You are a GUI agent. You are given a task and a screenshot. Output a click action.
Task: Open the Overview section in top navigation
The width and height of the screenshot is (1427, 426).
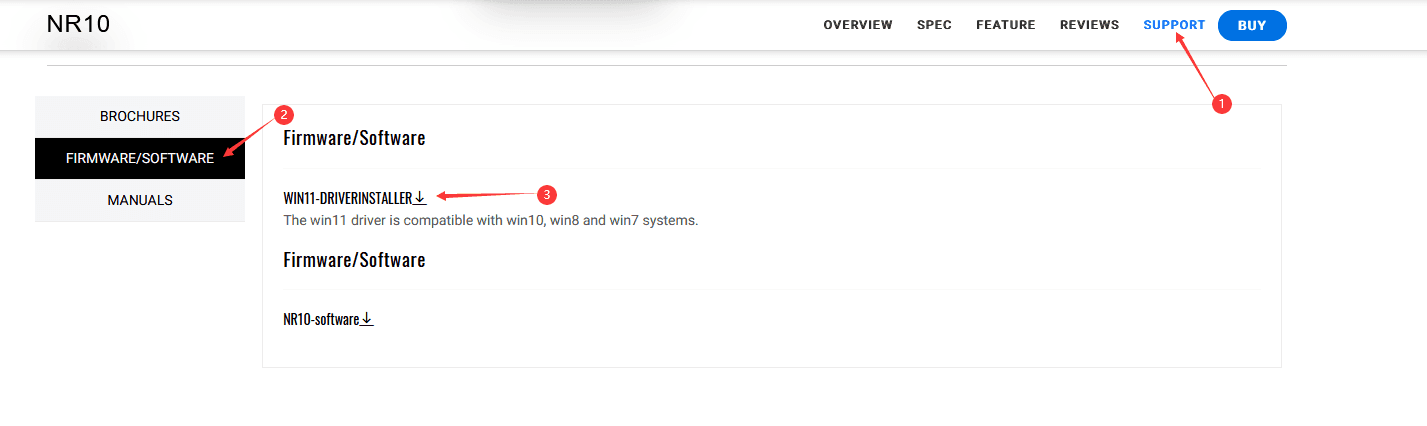click(x=857, y=25)
